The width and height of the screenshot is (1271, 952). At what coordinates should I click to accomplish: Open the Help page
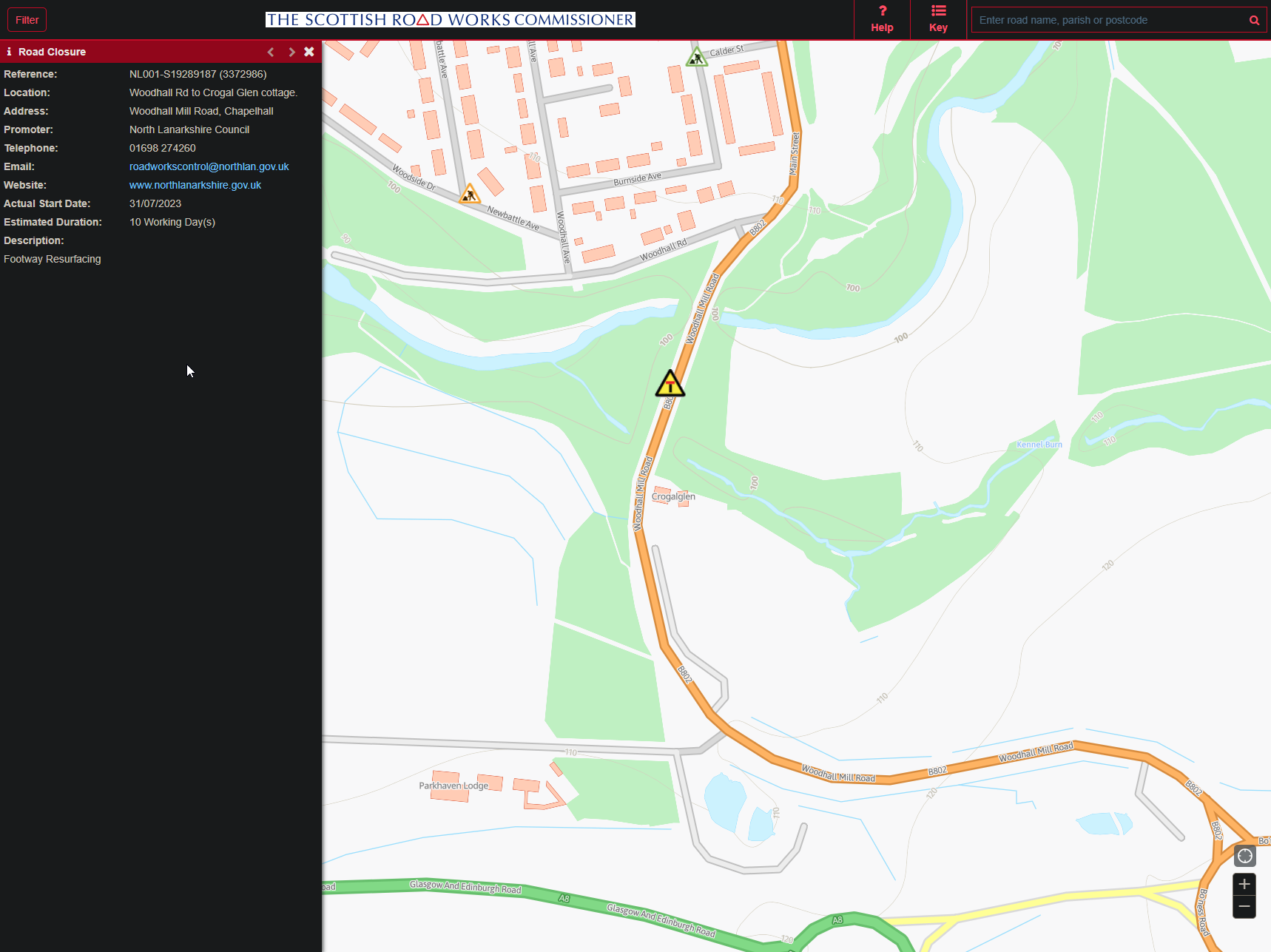coord(882,19)
